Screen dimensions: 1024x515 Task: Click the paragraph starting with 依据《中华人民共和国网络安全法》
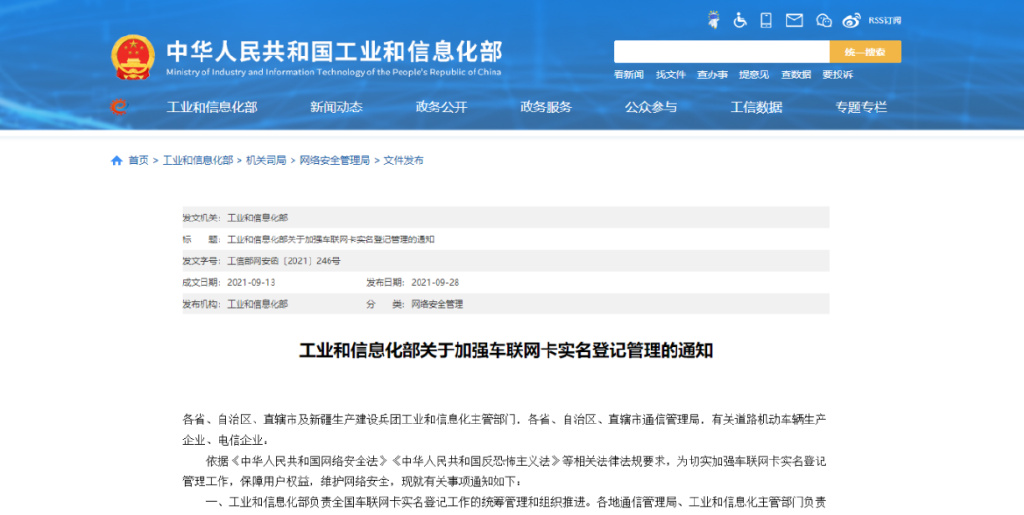tap(504, 471)
